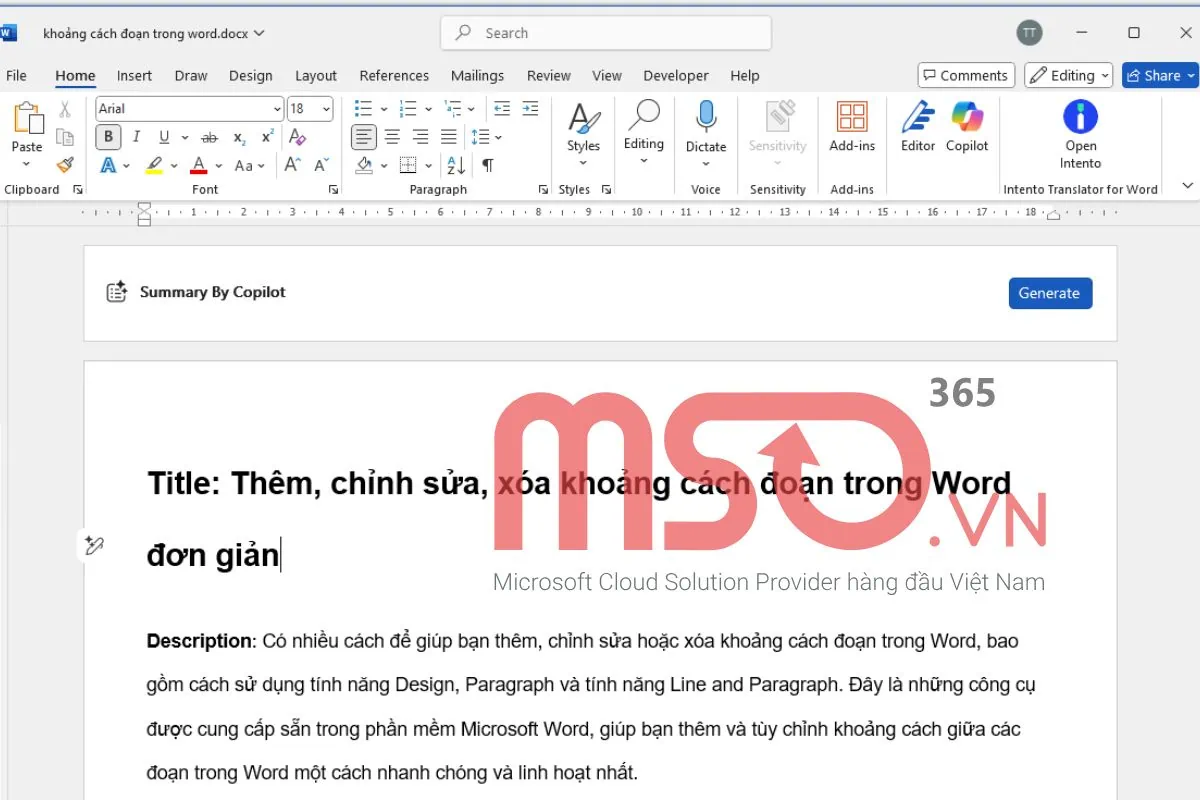
Task: Switch to the Layout ribbon tab
Action: coord(316,75)
